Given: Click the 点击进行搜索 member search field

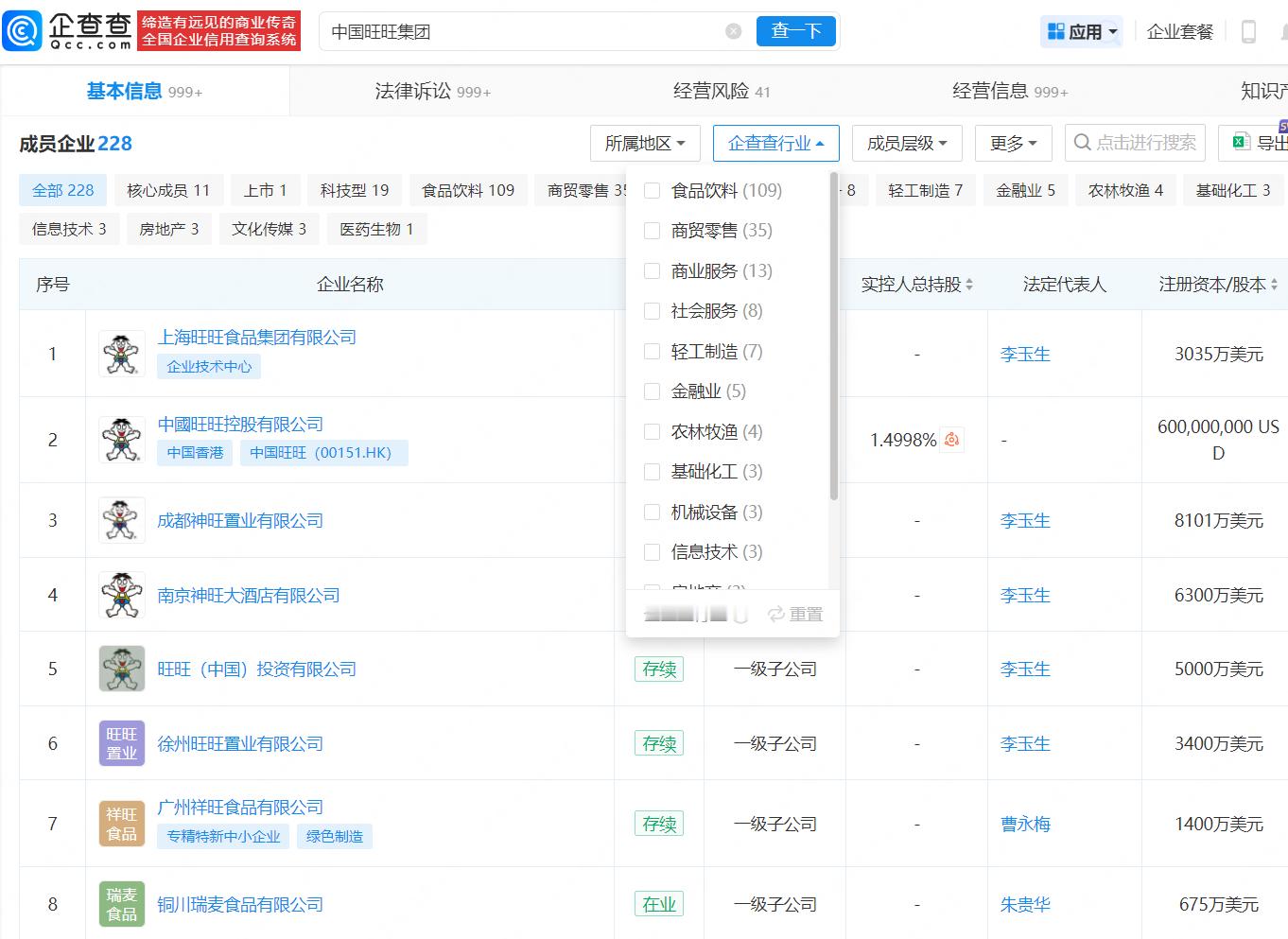Looking at the screenshot, I should point(1135,143).
